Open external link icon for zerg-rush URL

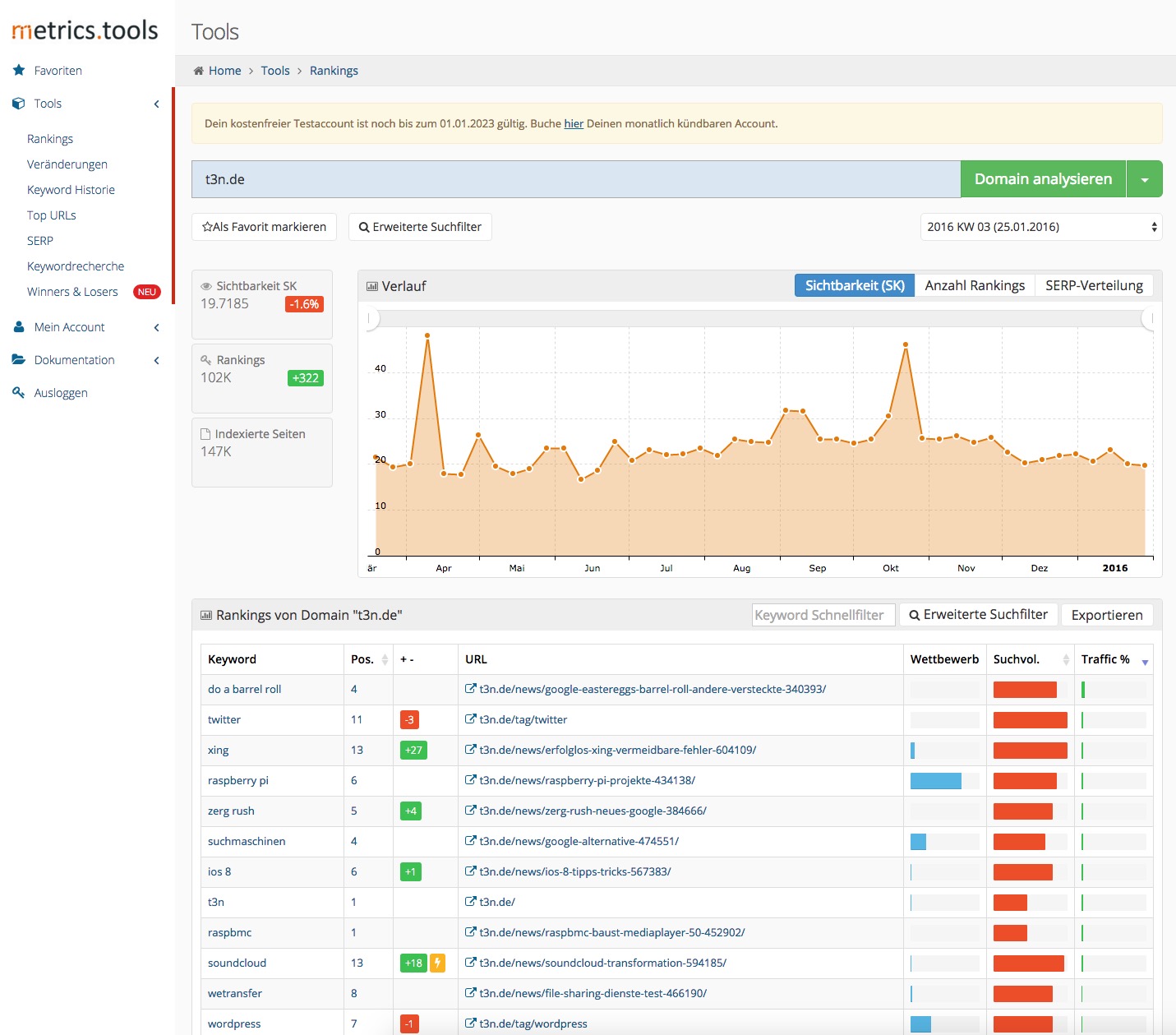pyautogui.click(x=471, y=811)
